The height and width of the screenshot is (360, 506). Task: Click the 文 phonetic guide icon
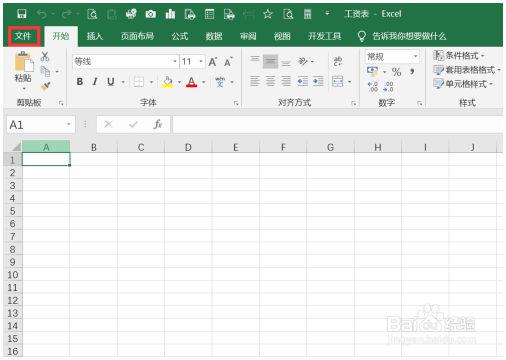pos(220,82)
